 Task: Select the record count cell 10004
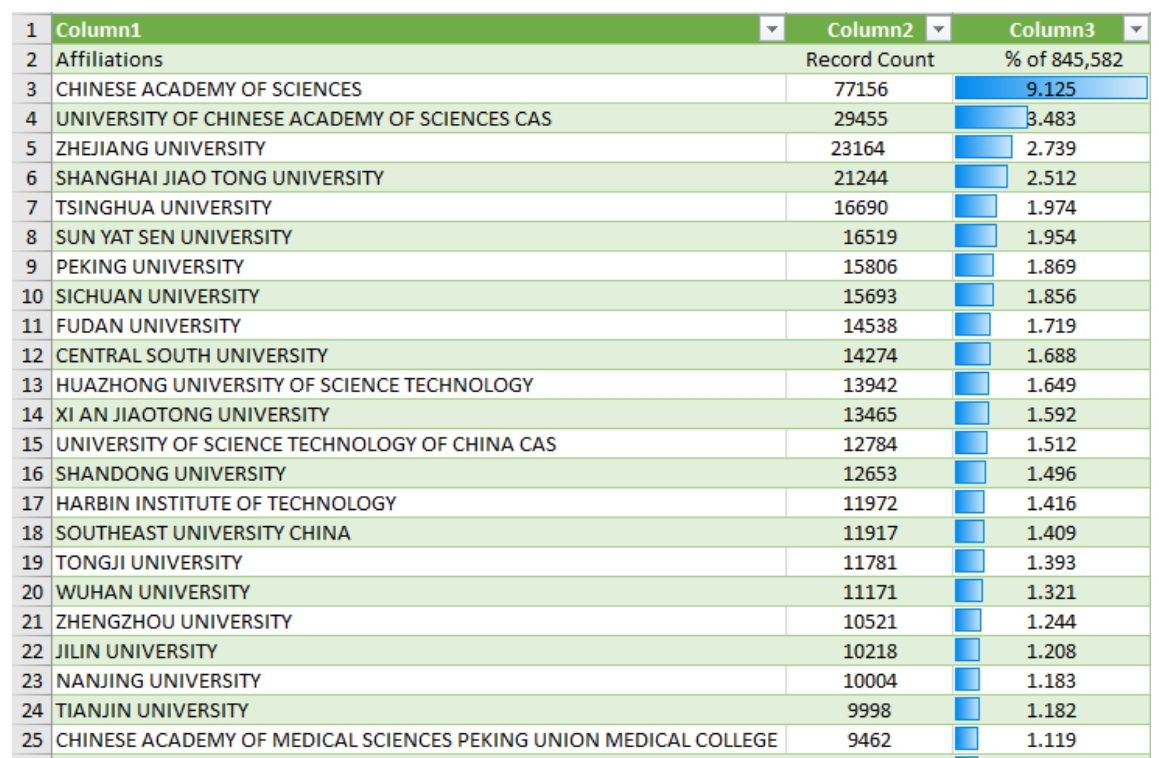tap(869, 680)
